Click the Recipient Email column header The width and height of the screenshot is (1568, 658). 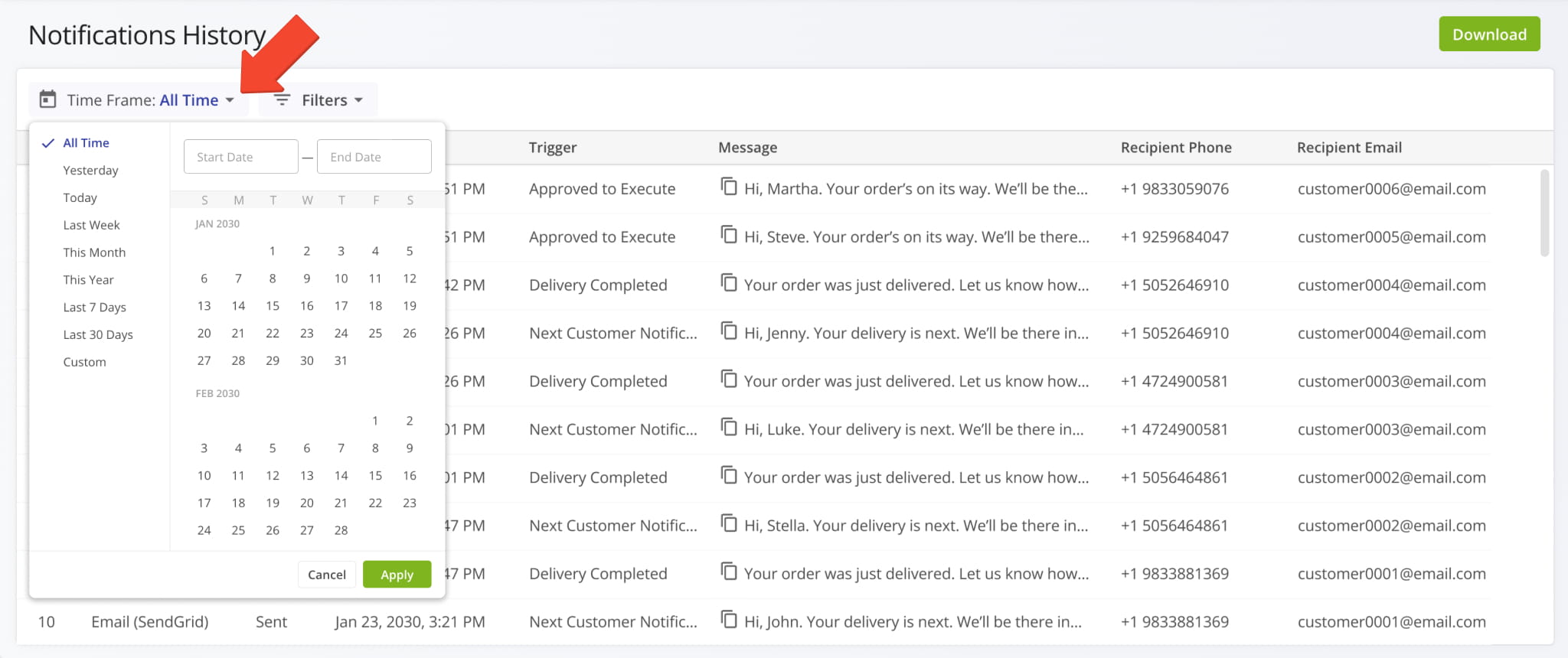[1349, 148]
